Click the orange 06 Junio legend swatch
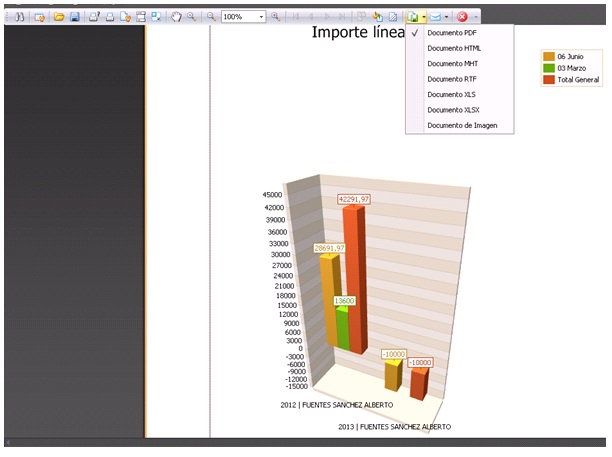The height and width of the screenshot is (457, 612). coord(548,56)
